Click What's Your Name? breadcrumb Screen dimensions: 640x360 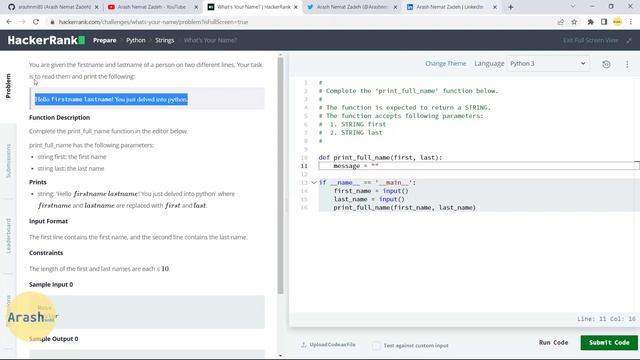pos(210,40)
